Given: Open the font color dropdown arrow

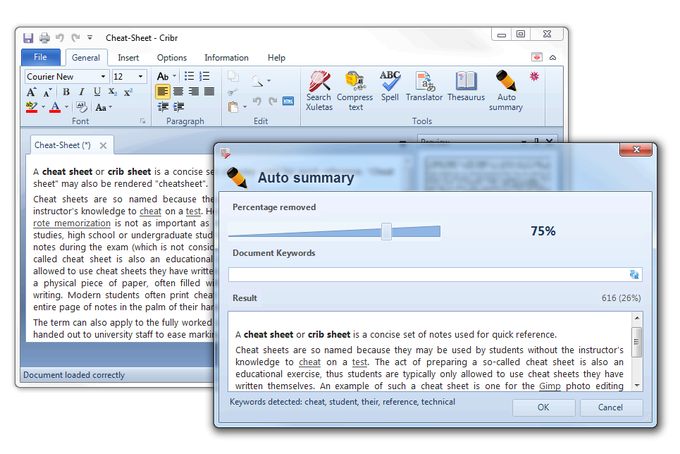Looking at the screenshot, I should coord(66,107).
